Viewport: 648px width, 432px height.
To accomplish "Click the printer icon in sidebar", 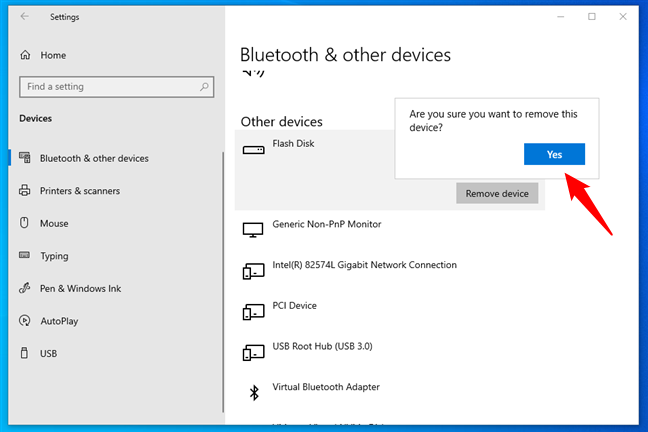I will click(x=25, y=190).
